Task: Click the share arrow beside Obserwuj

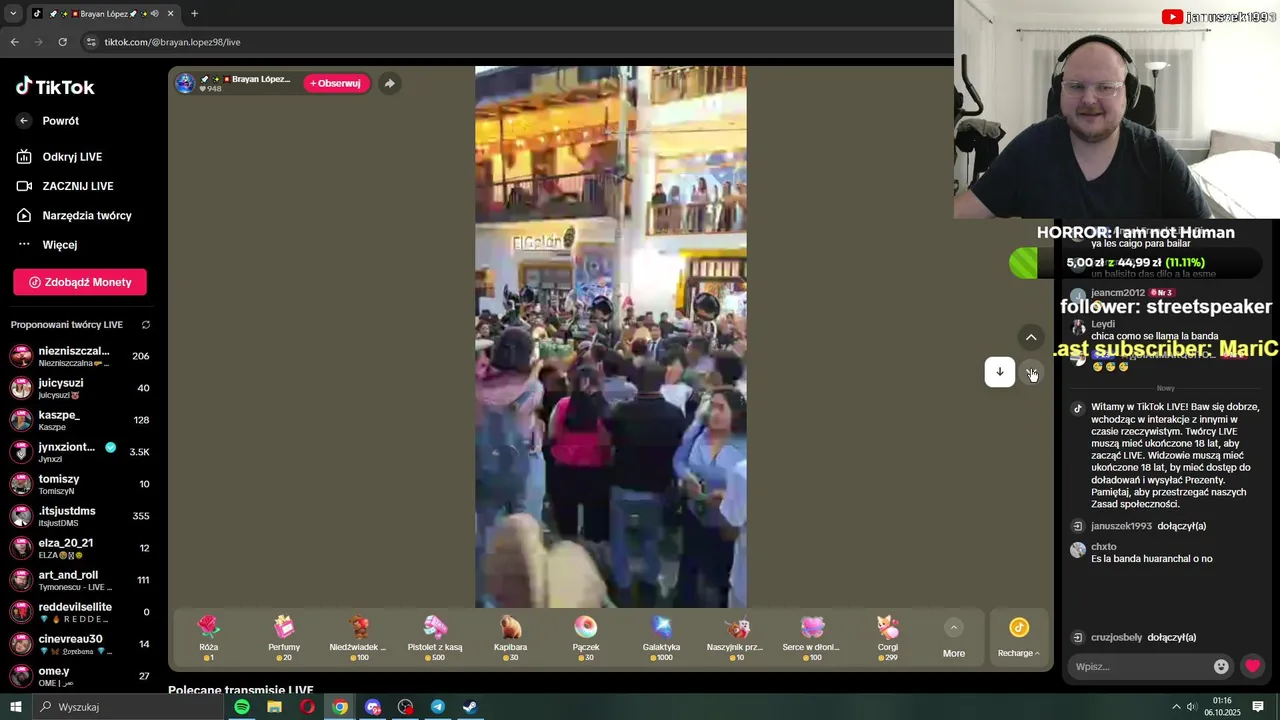Action: (x=390, y=83)
